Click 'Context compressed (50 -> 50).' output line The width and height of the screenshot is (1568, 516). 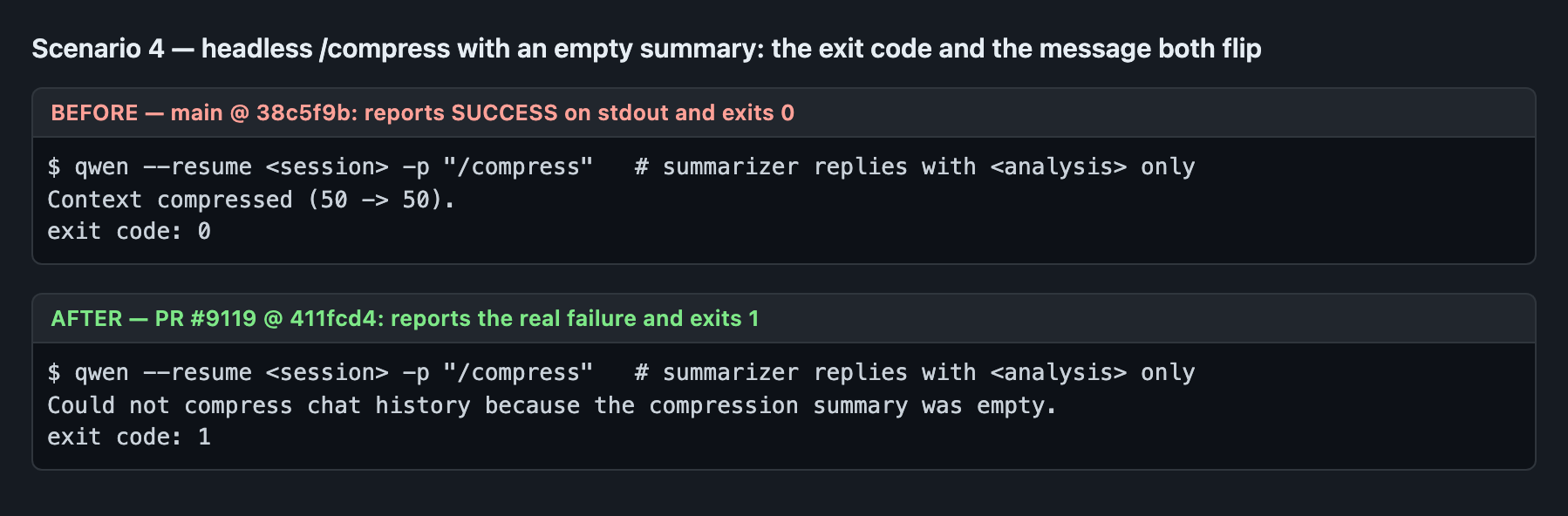pos(251,200)
